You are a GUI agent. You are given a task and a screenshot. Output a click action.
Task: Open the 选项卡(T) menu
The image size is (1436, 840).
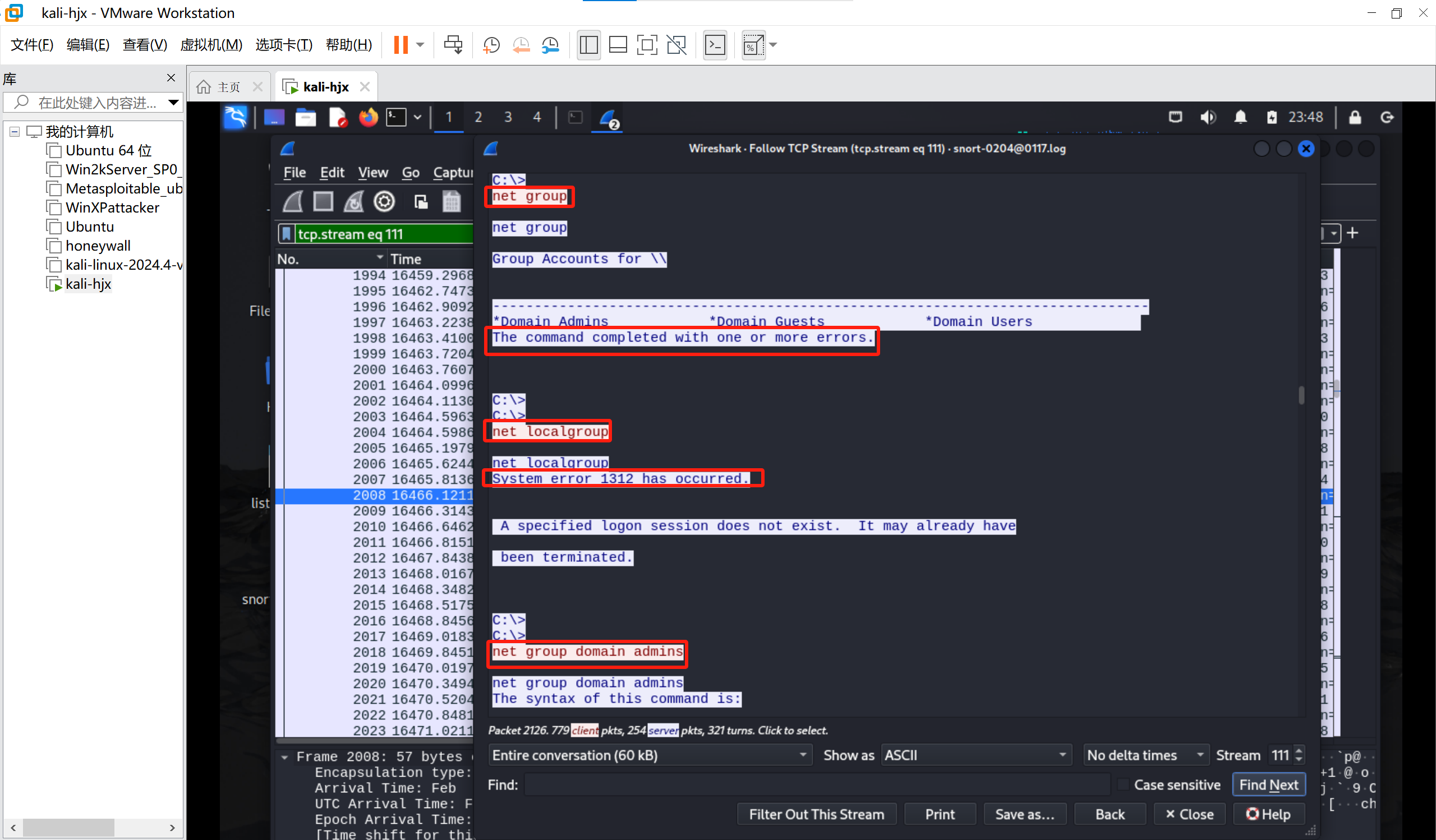284,44
